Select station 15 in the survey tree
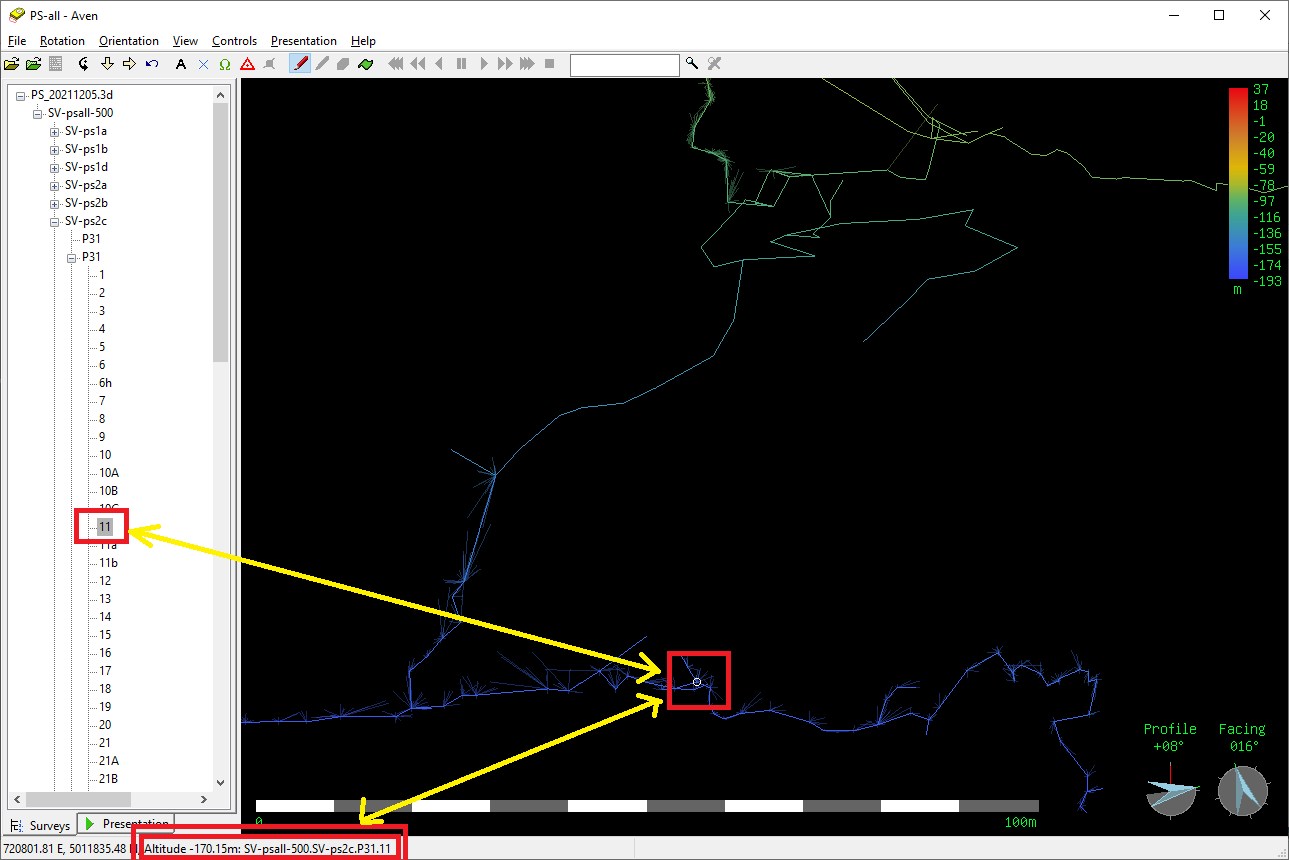This screenshot has width=1289, height=860. [105, 635]
